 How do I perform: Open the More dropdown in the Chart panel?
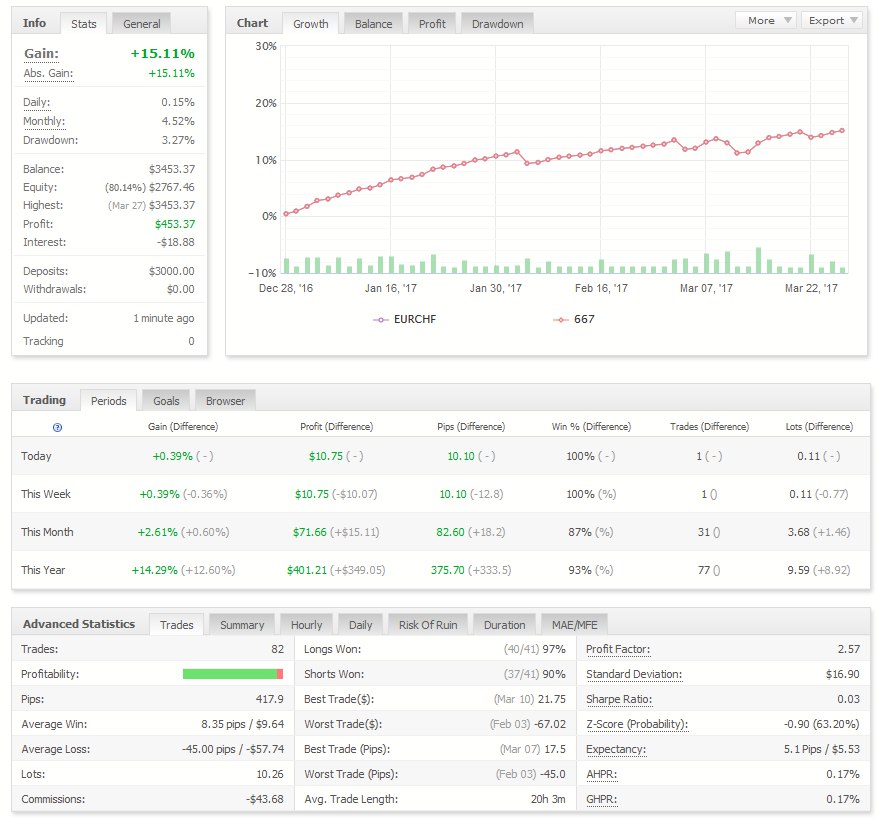click(766, 21)
